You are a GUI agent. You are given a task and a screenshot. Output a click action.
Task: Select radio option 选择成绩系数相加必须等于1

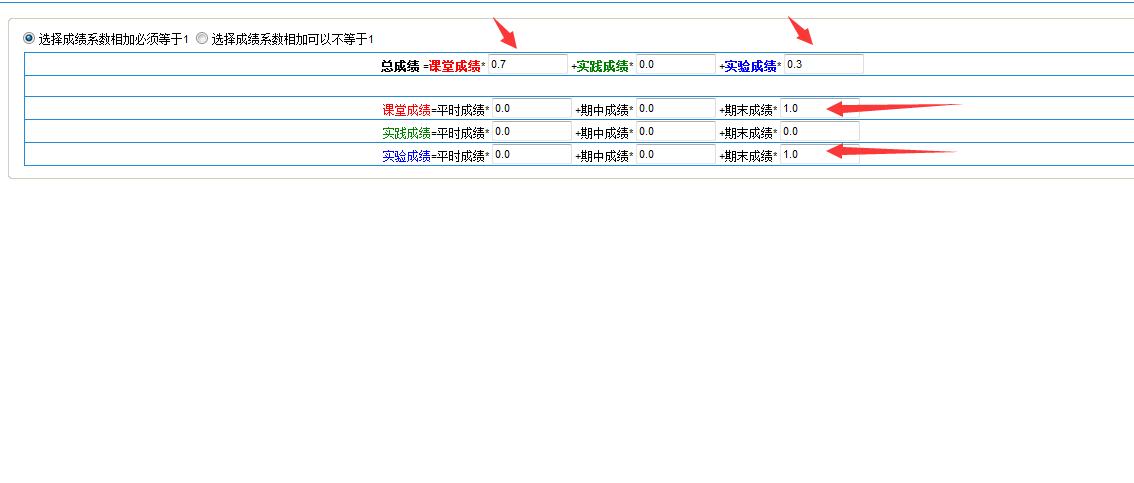click(x=29, y=38)
